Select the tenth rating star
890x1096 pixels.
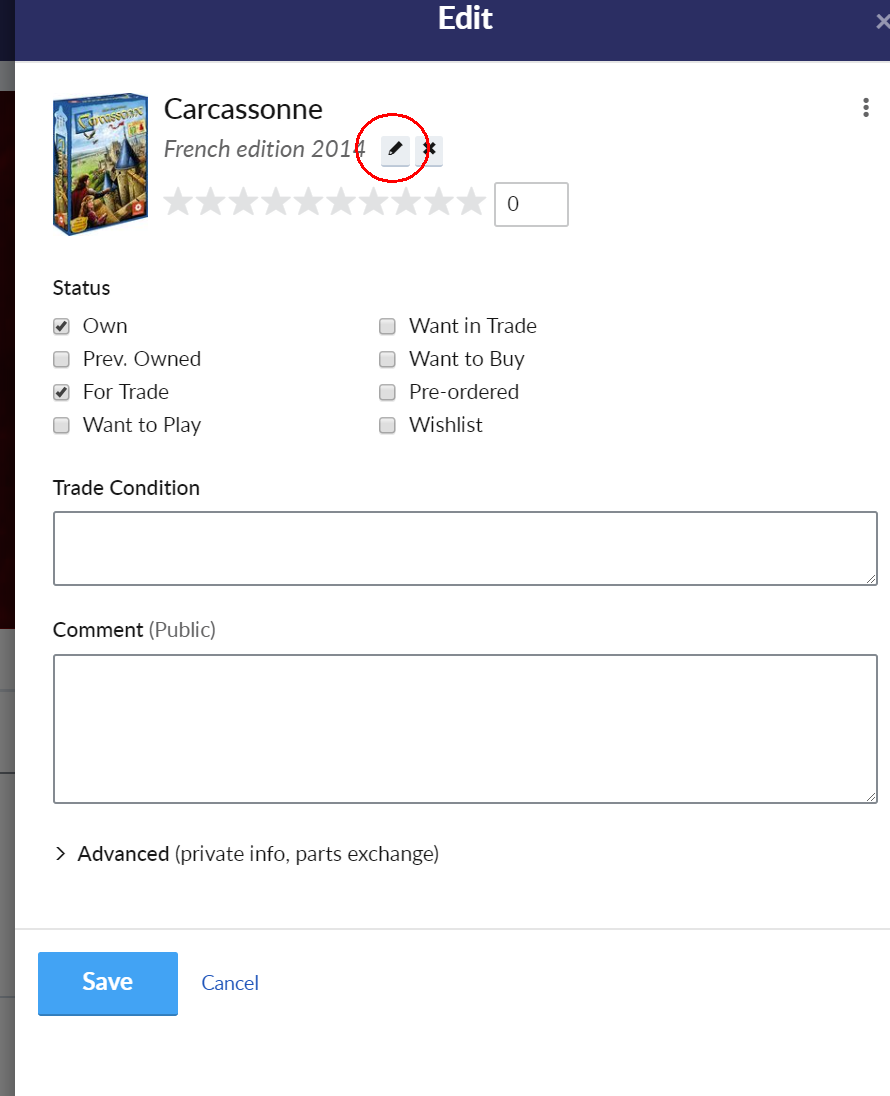click(472, 203)
